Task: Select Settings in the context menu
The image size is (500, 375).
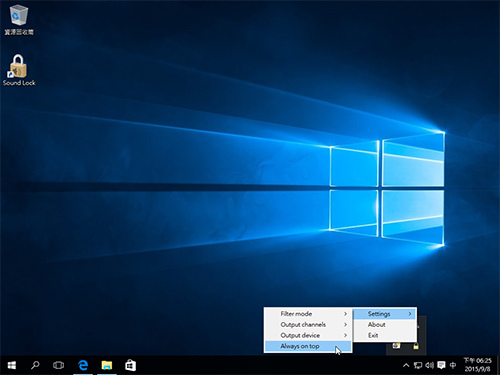Action: pyautogui.click(x=385, y=314)
